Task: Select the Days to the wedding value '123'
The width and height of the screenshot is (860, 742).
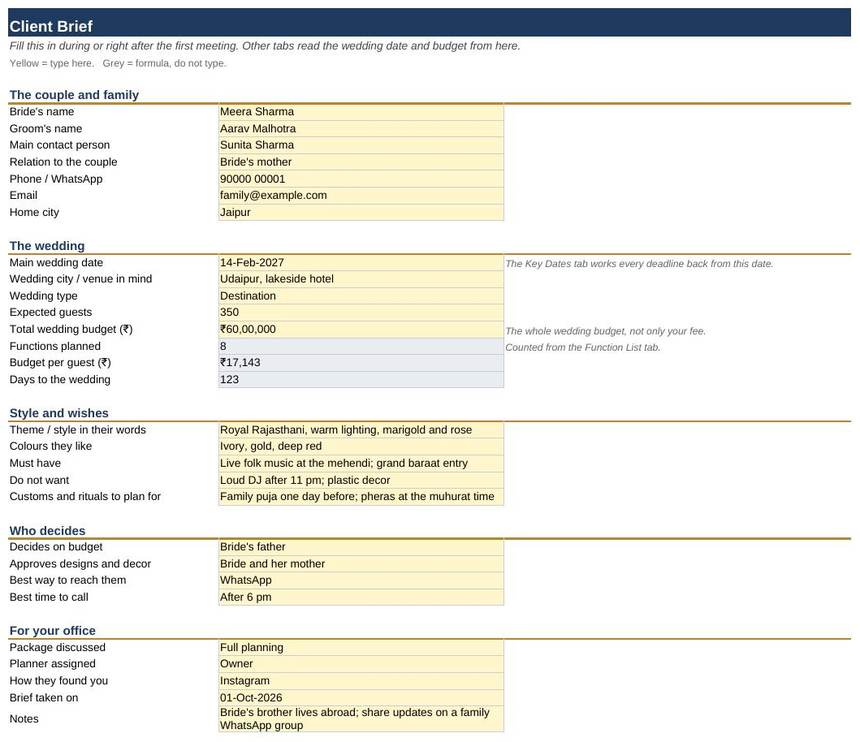Action: coord(361,380)
